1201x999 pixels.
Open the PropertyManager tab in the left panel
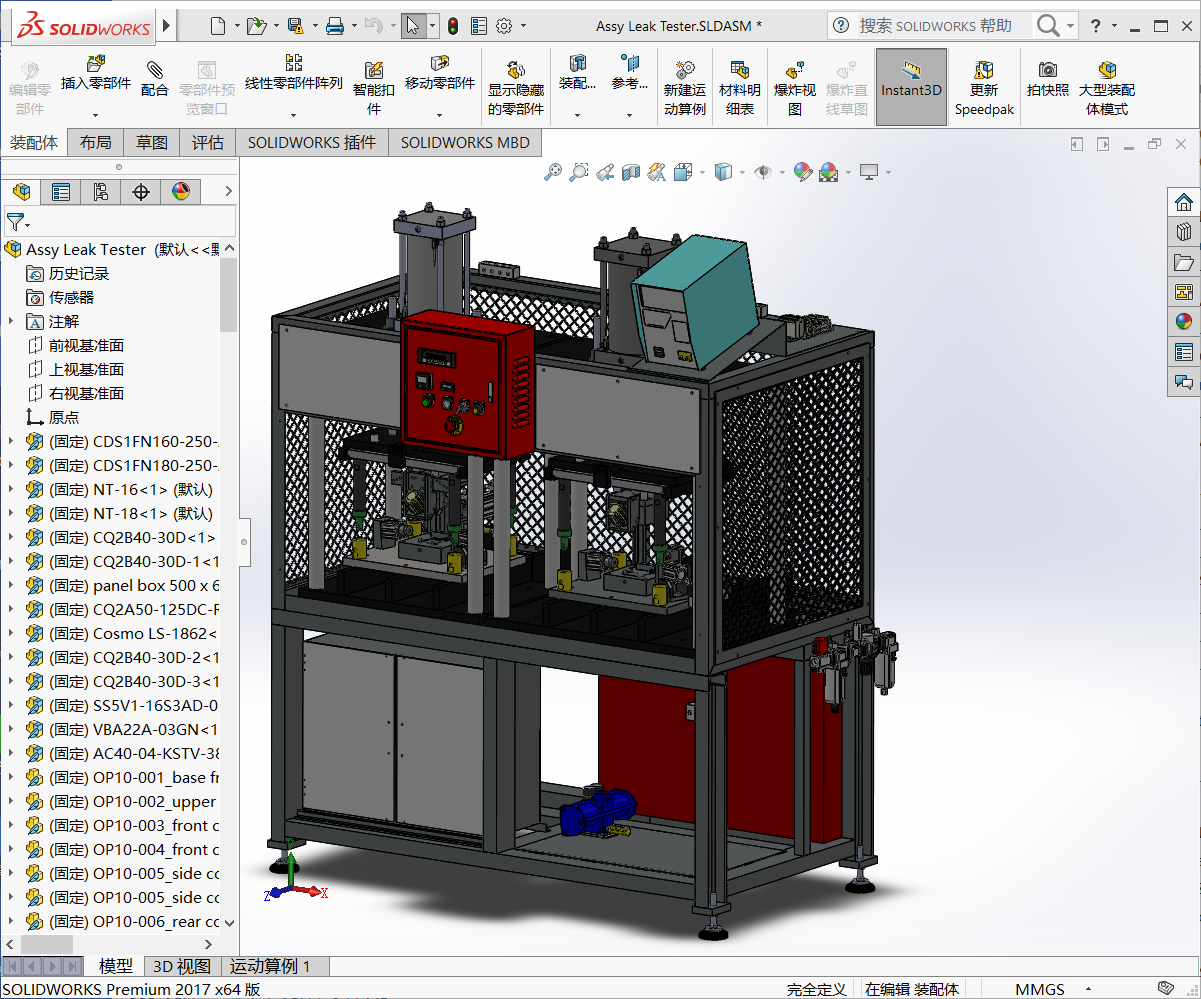[x=61, y=192]
